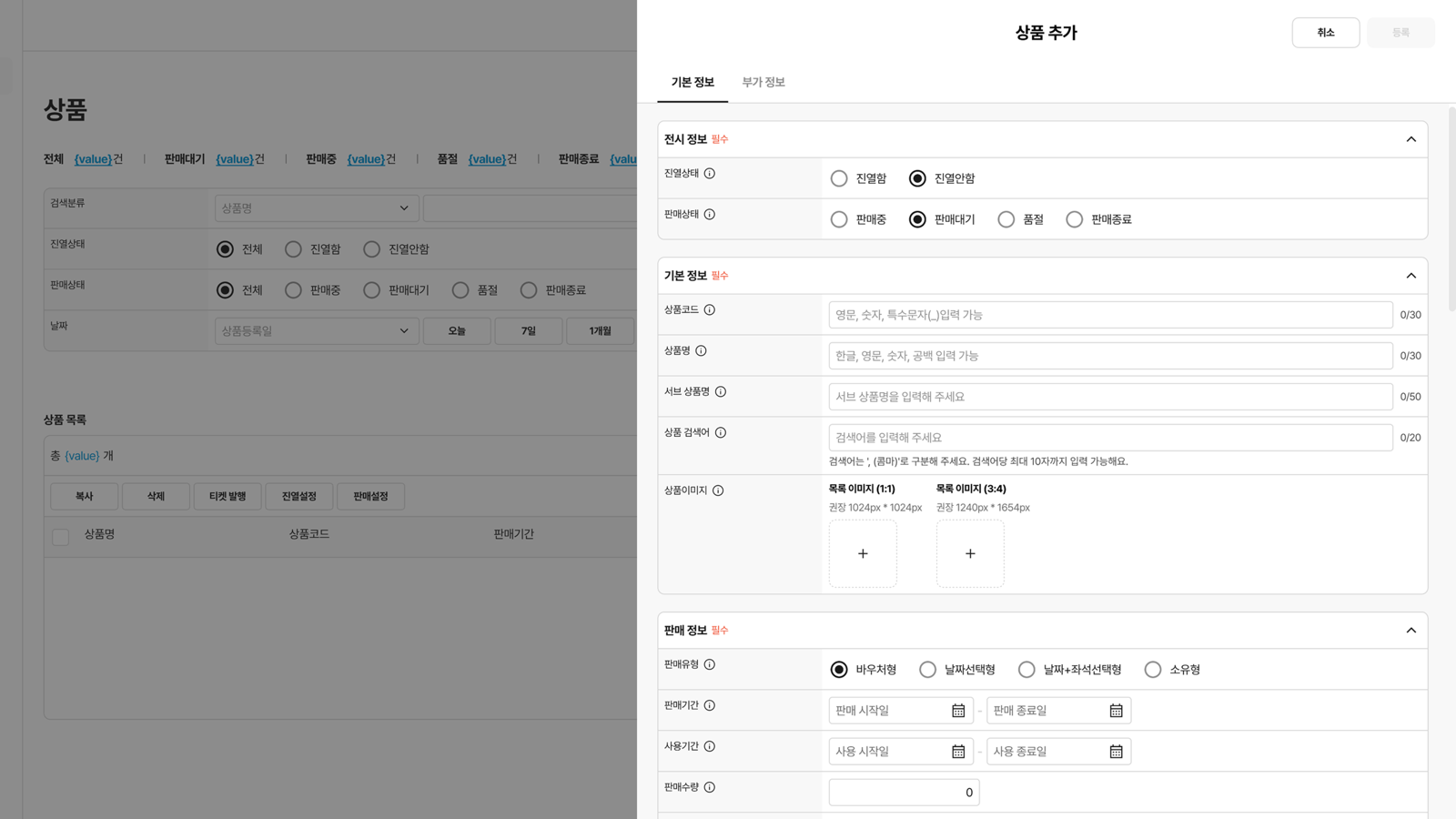Choose 품절 radio in 전시 정보 section
Image resolution: width=1456 pixels, height=819 pixels.
coord(1006,219)
